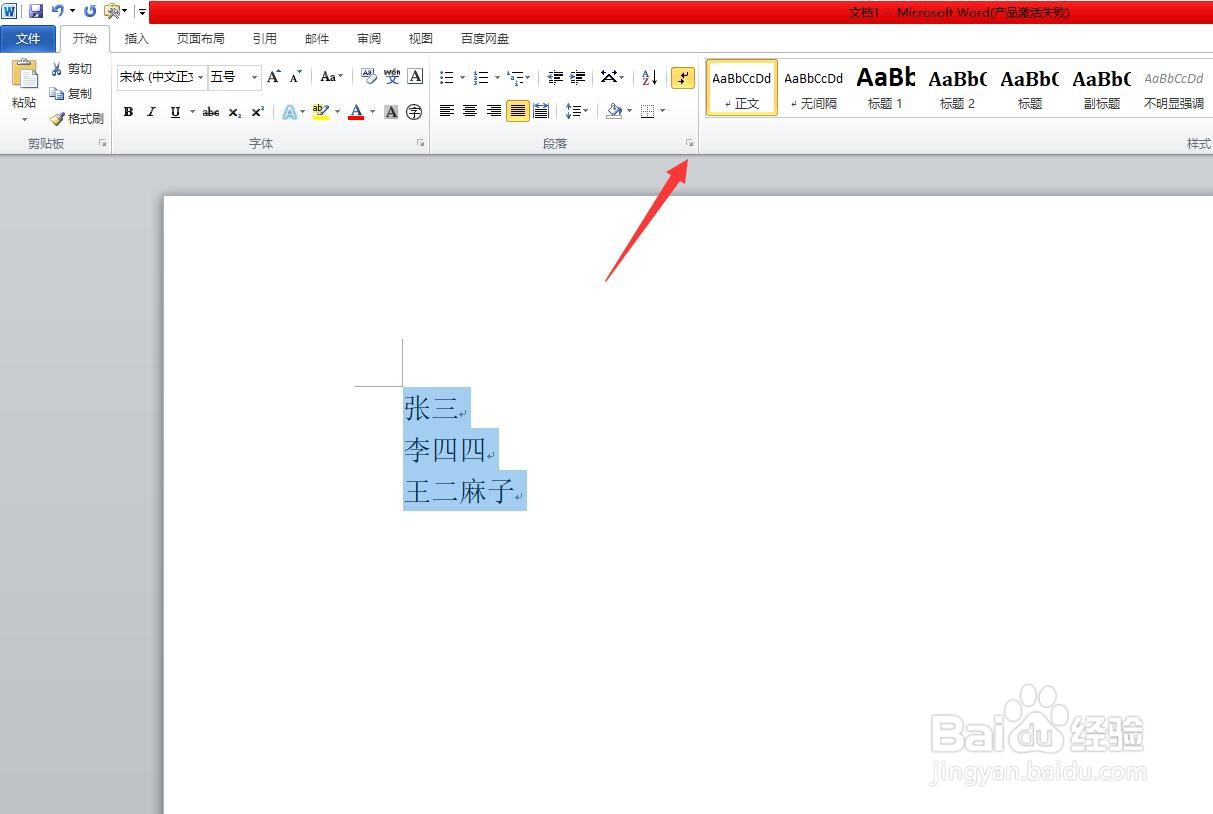Click 剪切 to cut selection

(x=71, y=69)
